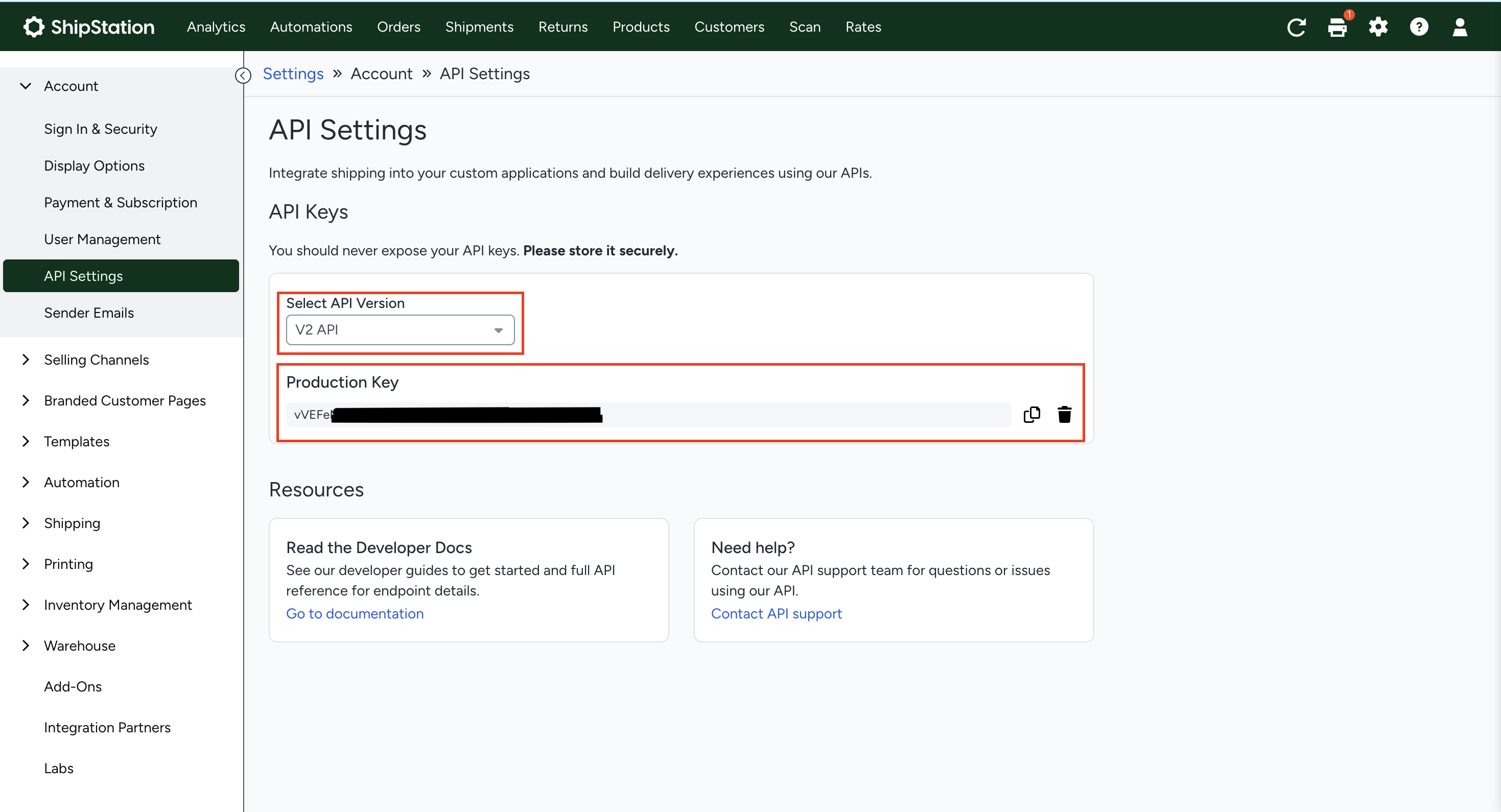Click the Account breadcrumb text
1501x812 pixels.
[x=382, y=74]
